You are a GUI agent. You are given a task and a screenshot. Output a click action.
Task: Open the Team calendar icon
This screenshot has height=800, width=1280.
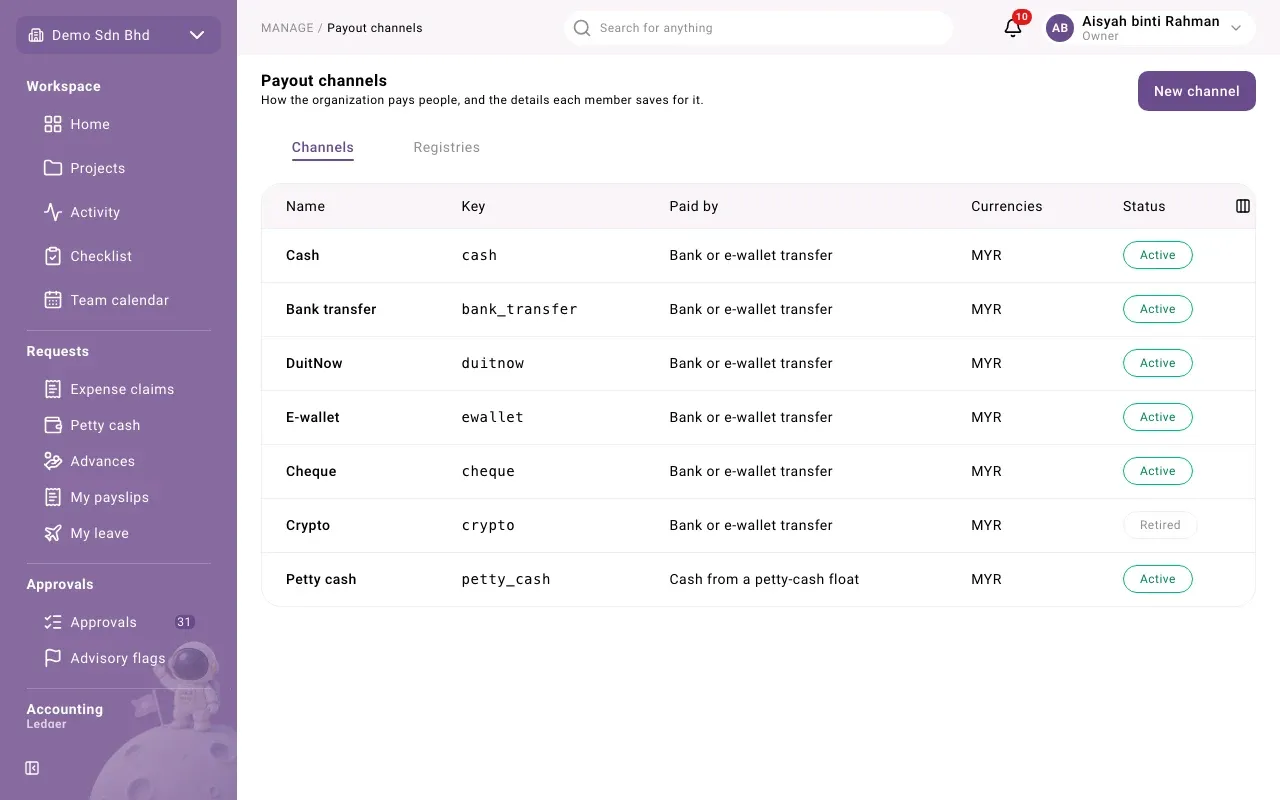pyautogui.click(x=53, y=300)
